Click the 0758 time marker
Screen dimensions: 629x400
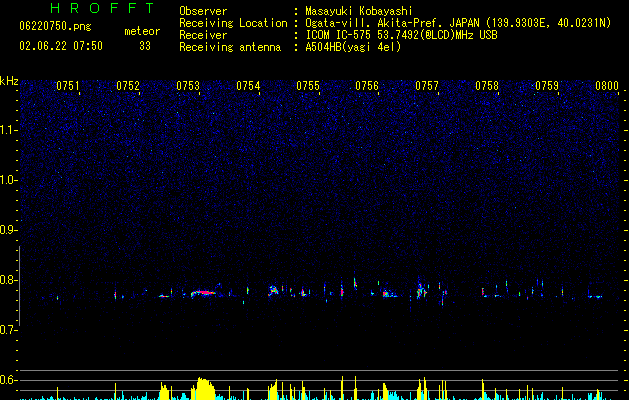coord(487,86)
